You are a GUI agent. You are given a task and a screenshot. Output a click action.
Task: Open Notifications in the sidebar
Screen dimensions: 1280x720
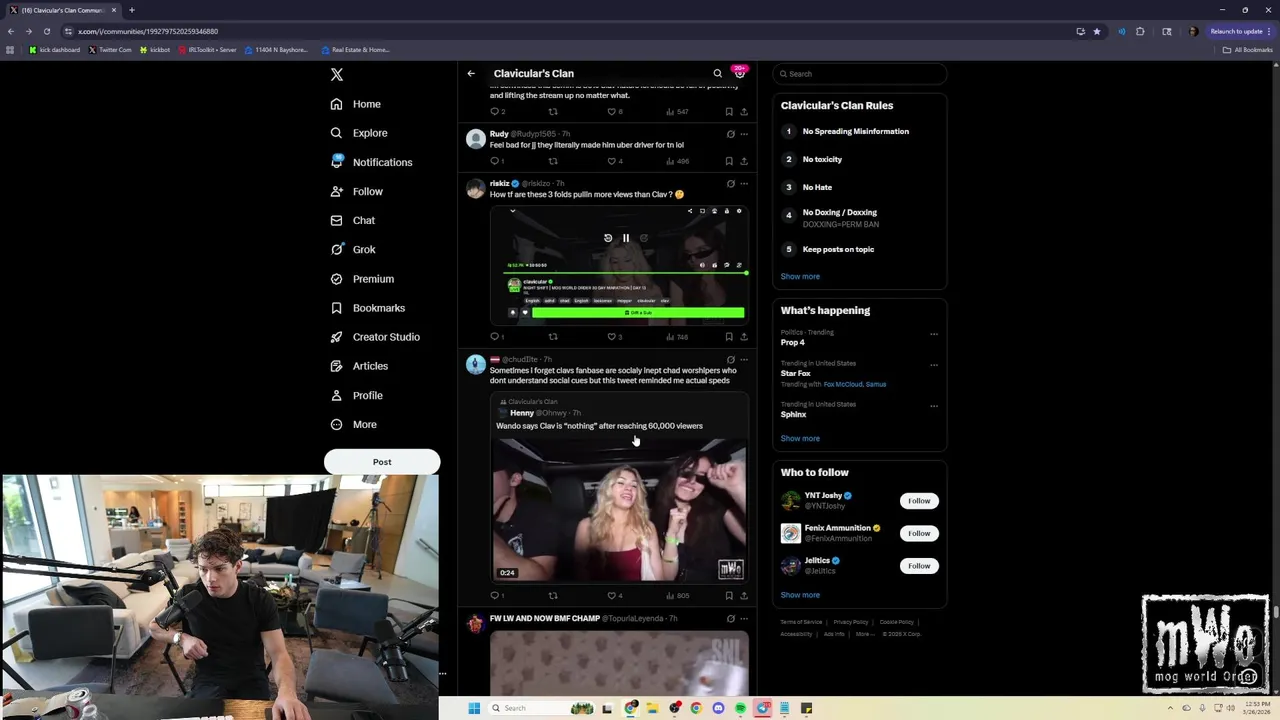[370, 162]
